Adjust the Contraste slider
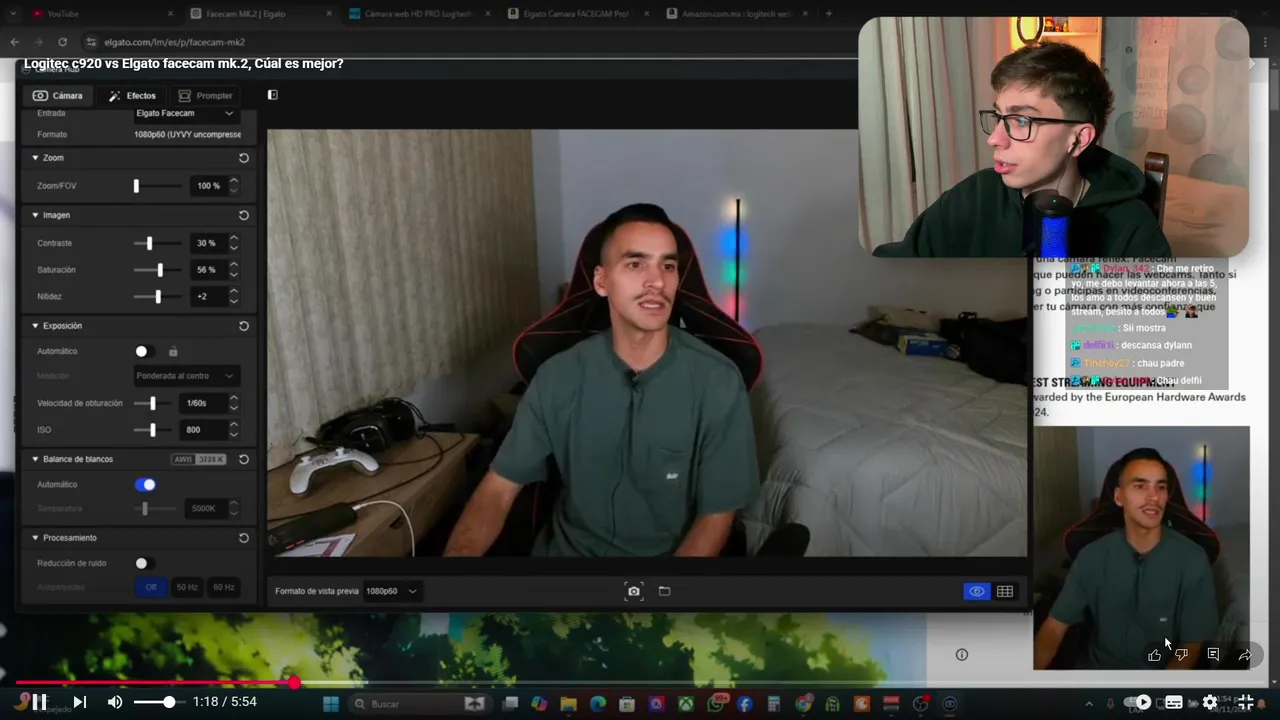This screenshot has height=720, width=1280. pos(158,243)
